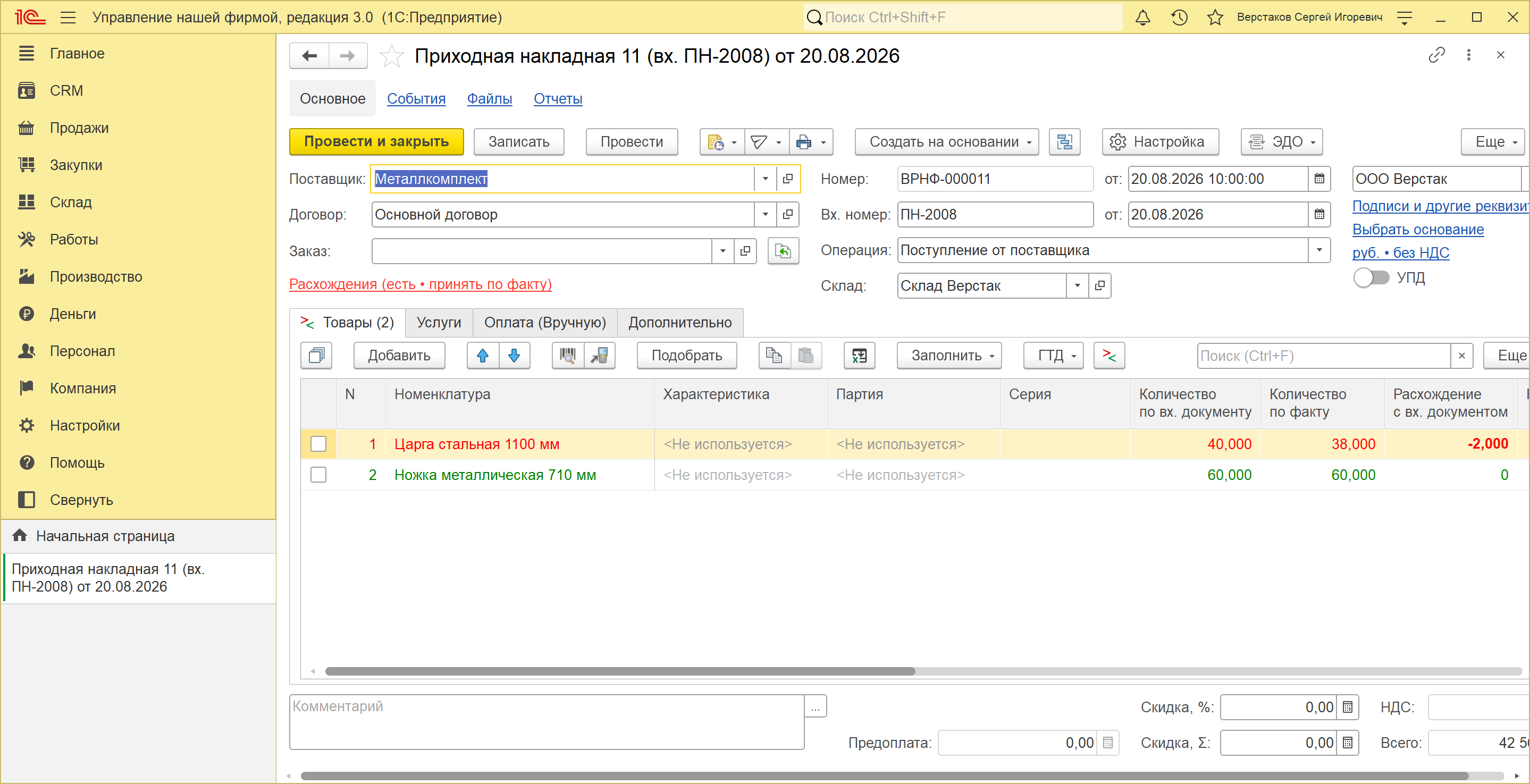This screenshot has height=784, width=1530.
Task: Click Выбрать основание link
Action: (1418, 229)
